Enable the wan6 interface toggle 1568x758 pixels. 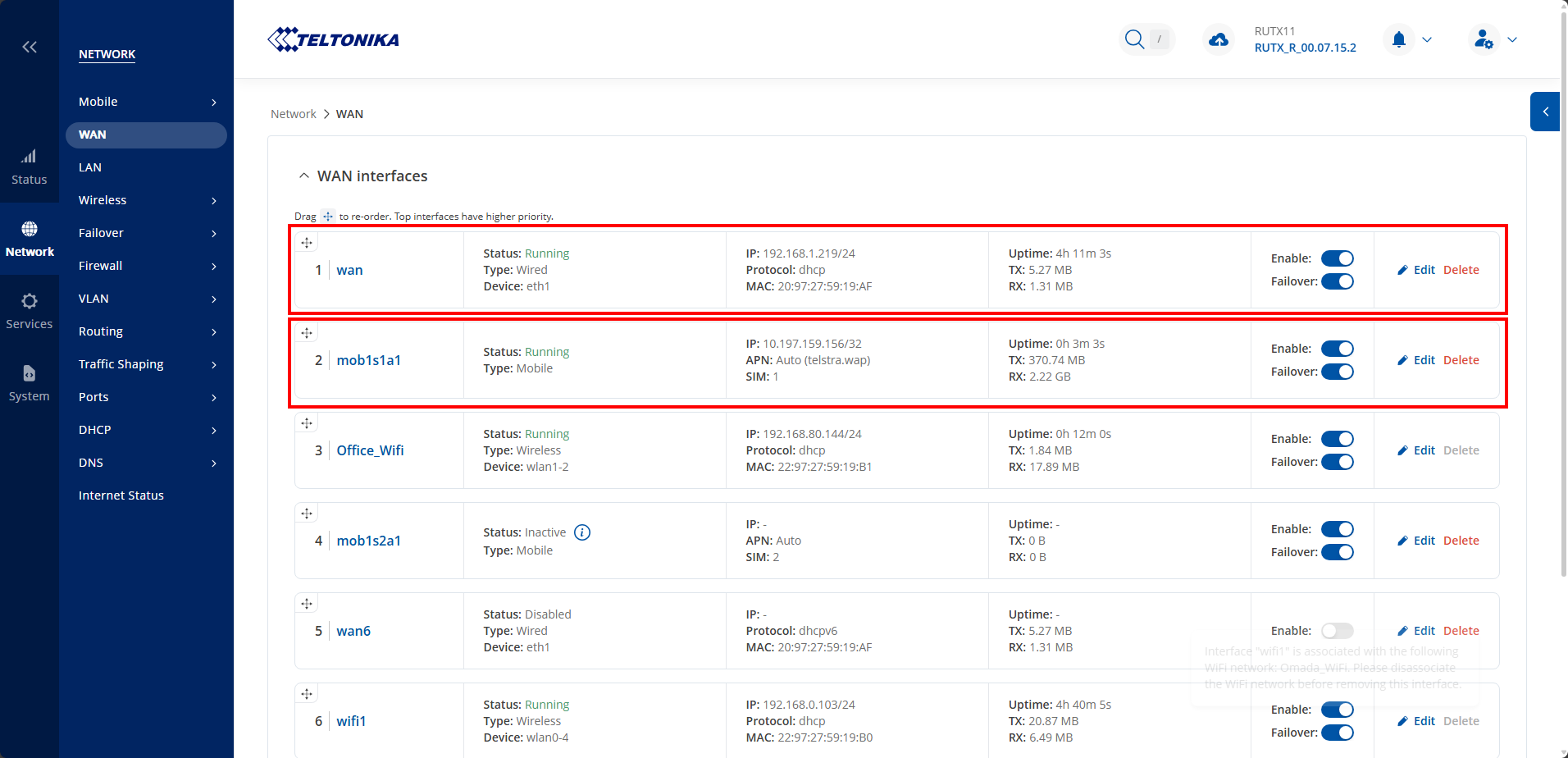pos(1337,631)
